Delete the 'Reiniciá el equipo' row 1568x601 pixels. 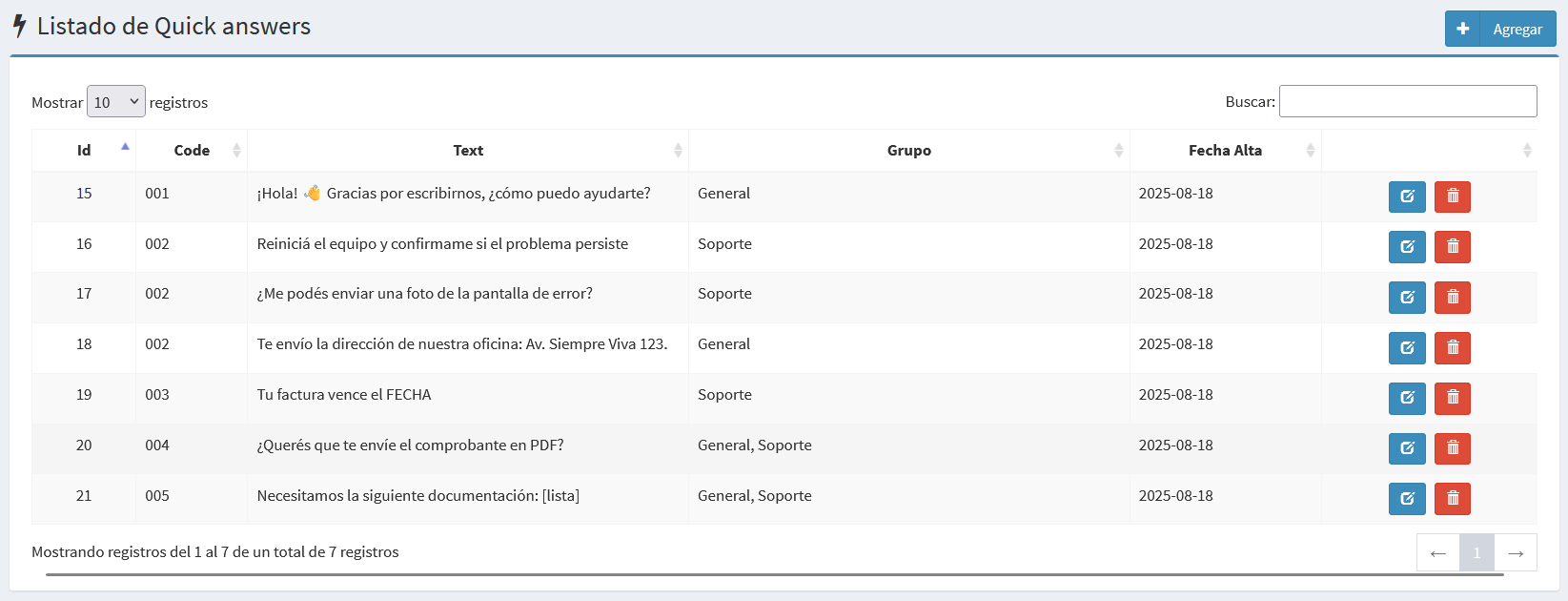pos(1453,247)
